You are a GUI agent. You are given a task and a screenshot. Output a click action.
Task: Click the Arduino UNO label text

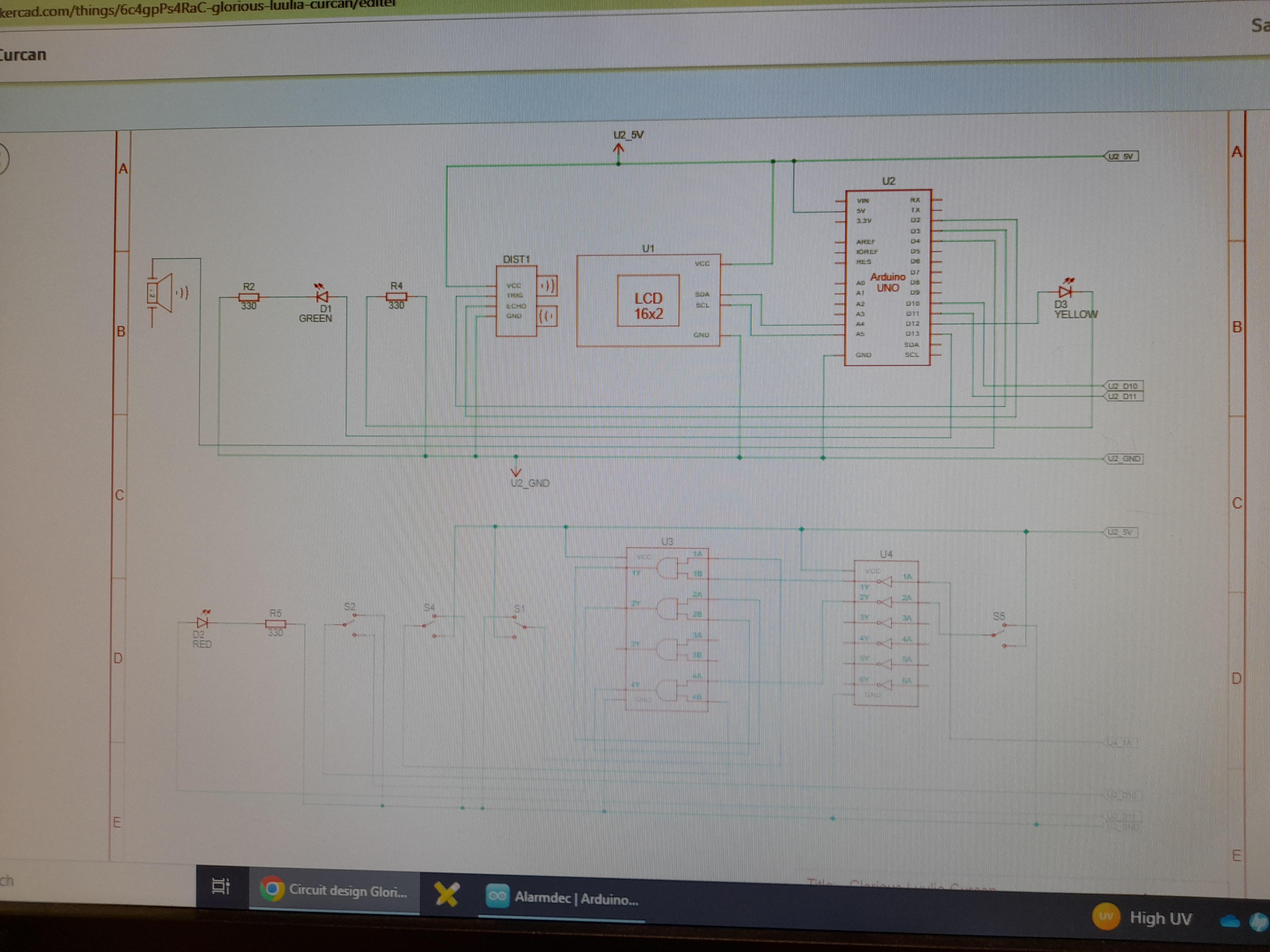click(888, 282)
